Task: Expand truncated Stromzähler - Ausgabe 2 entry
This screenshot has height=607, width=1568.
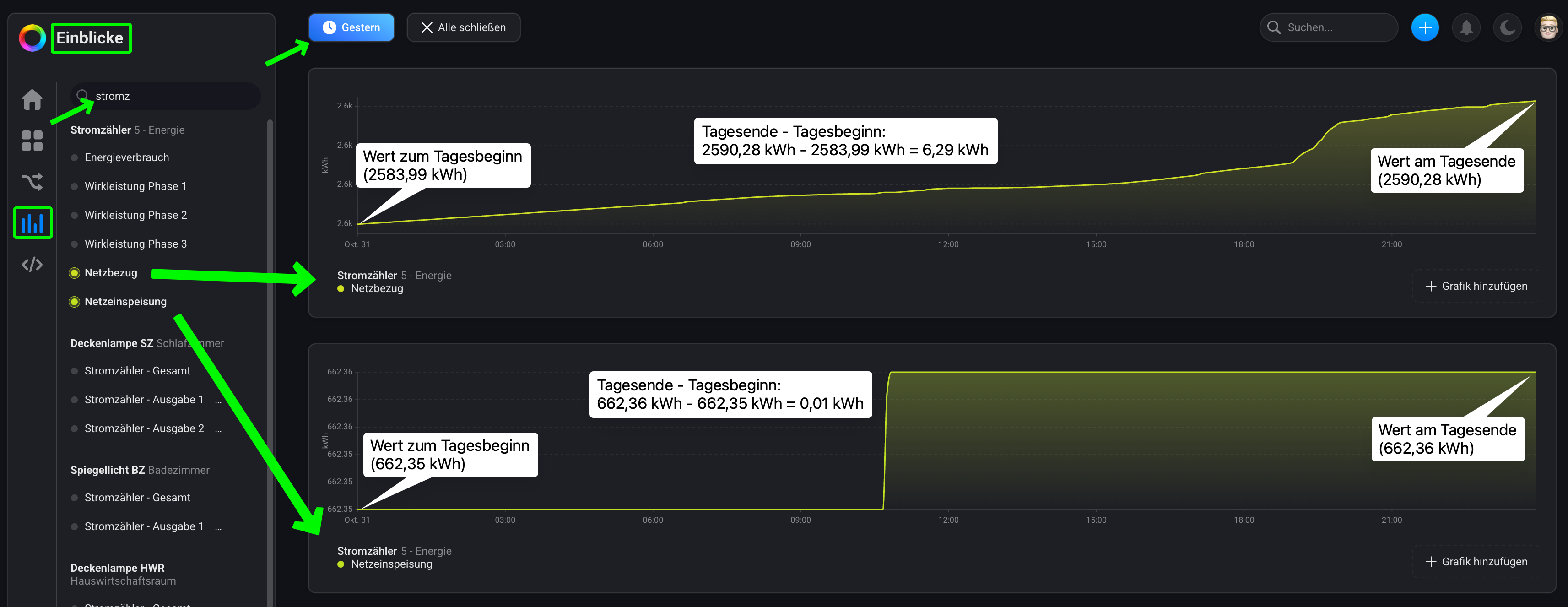Action: pyautogui.click(x=218, y=428)
